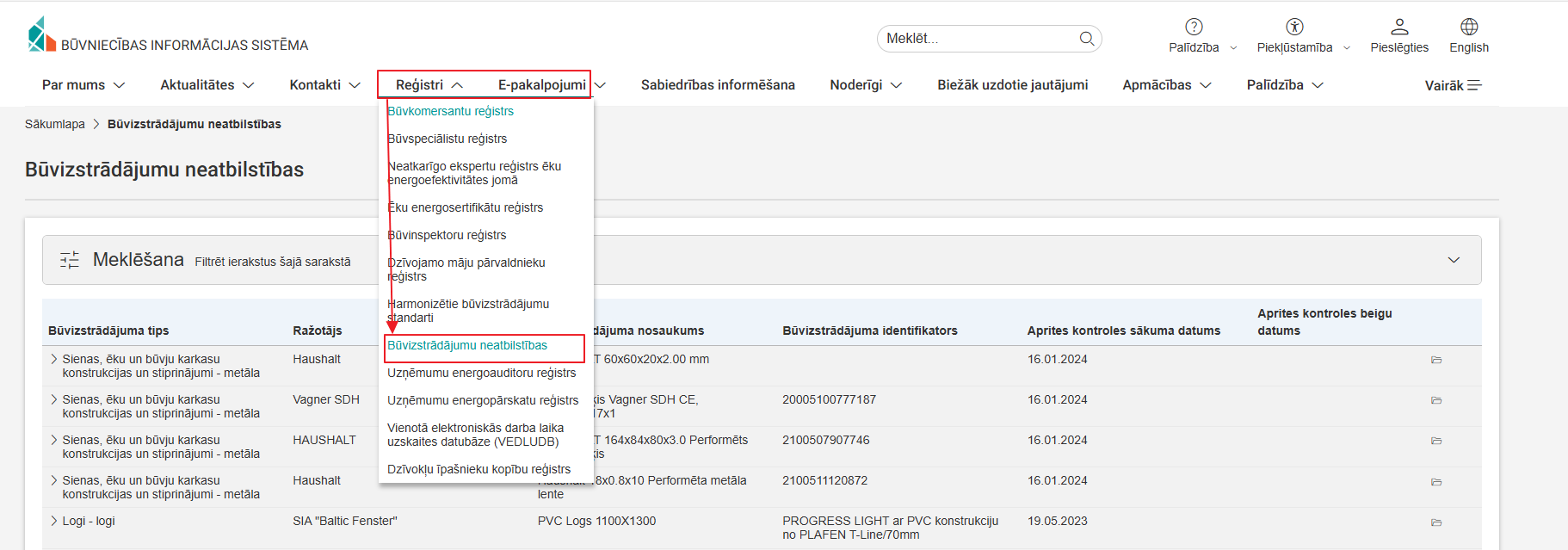
Task: Expand the HAUSHALT 164x84x80x3.0 row
Action: [x=54, y=440]
